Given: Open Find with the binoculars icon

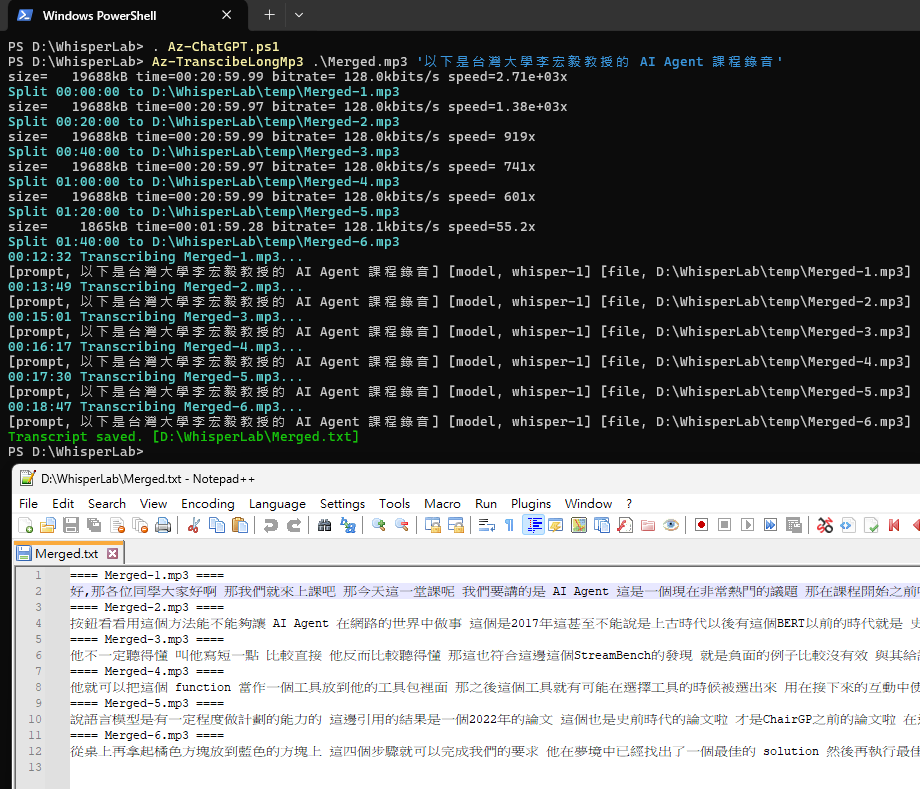Looking at the screenshot, I should (324, 525).
